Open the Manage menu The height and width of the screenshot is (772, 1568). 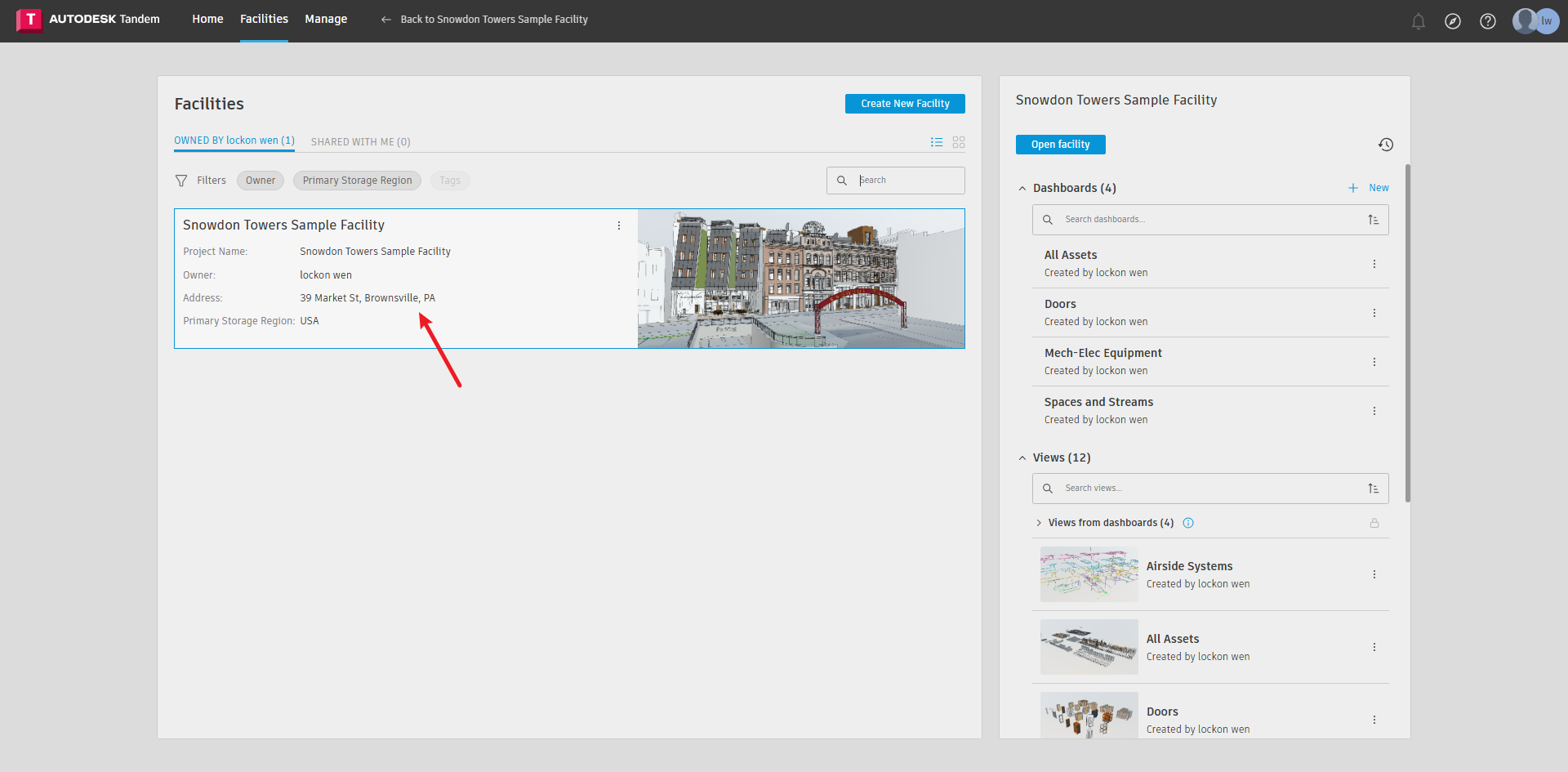pos(326,19)
